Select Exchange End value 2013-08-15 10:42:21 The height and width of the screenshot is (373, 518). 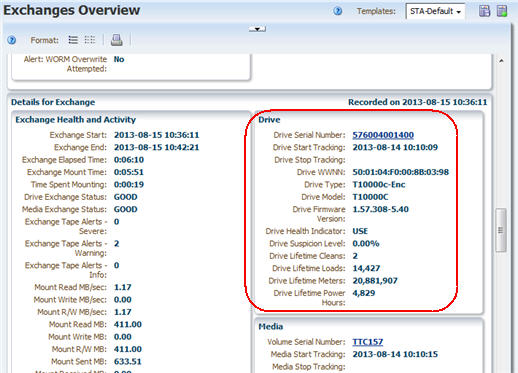[156, 147]
